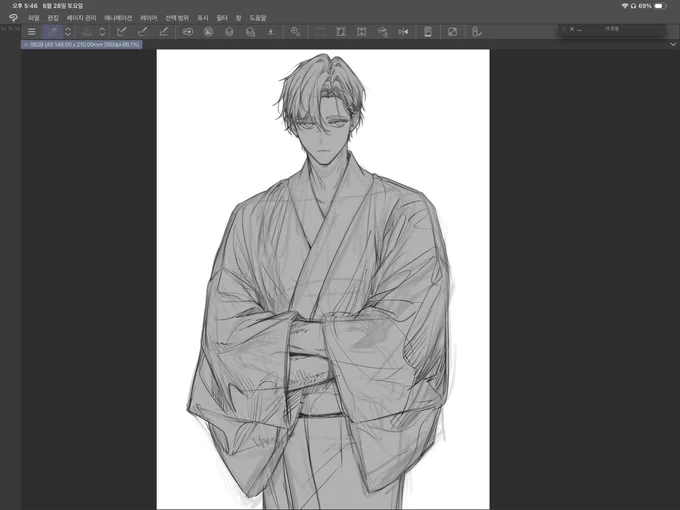Open the 애니메이션 menu
Image resolution: width=680 pixels, height=510 pixels.
point(118,18)
